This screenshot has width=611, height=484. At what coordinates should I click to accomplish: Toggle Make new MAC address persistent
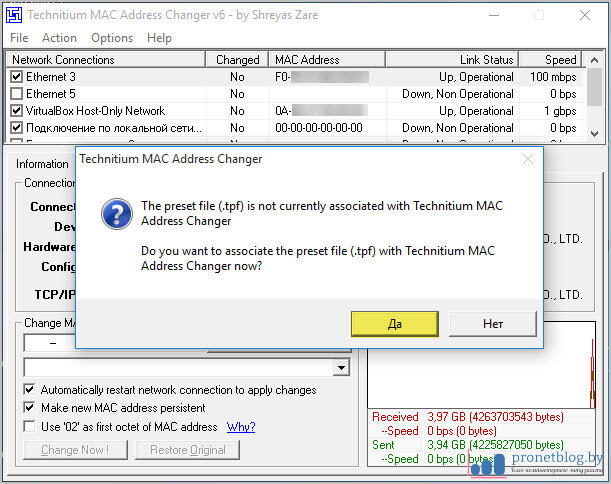(29, 408)
